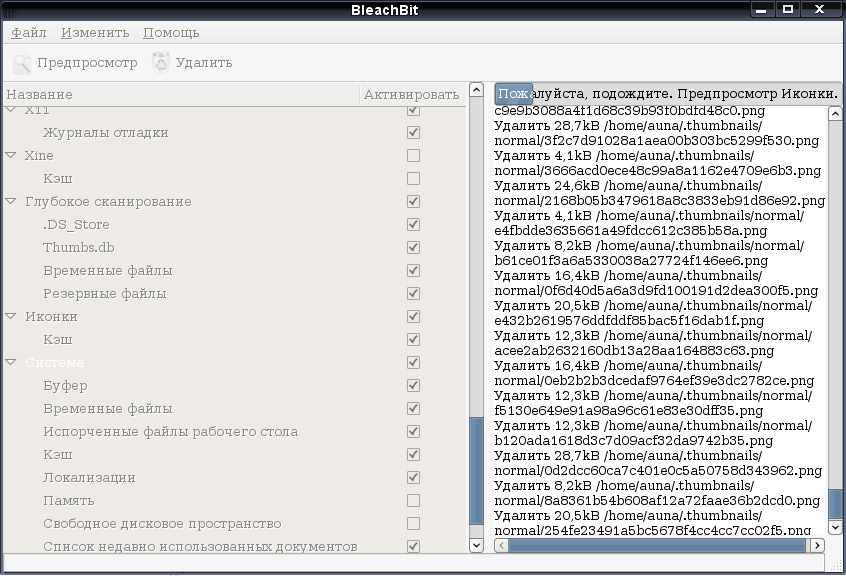Minimize the BleachBit window

(761, 9)
